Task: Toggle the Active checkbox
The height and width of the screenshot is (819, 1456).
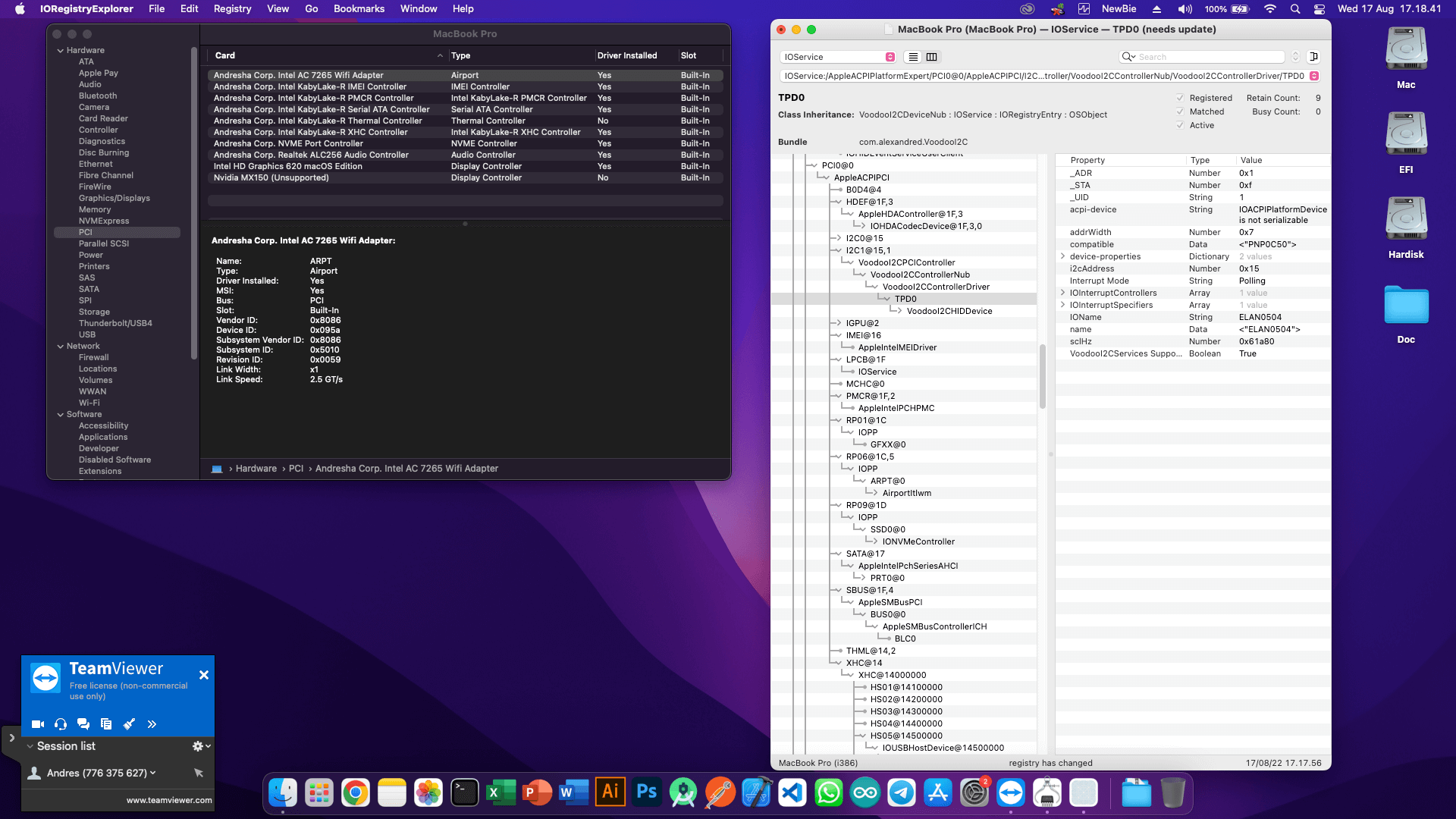Action: point(1180,125)
